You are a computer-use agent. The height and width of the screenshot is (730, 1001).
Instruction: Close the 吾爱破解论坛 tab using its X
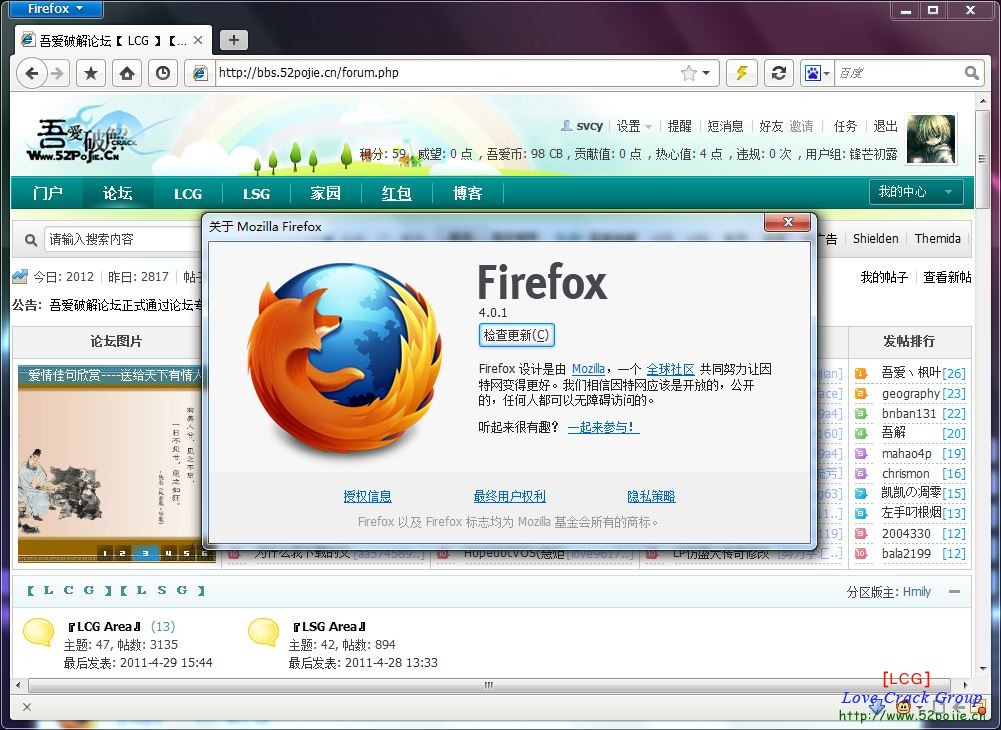pos(198,40)
